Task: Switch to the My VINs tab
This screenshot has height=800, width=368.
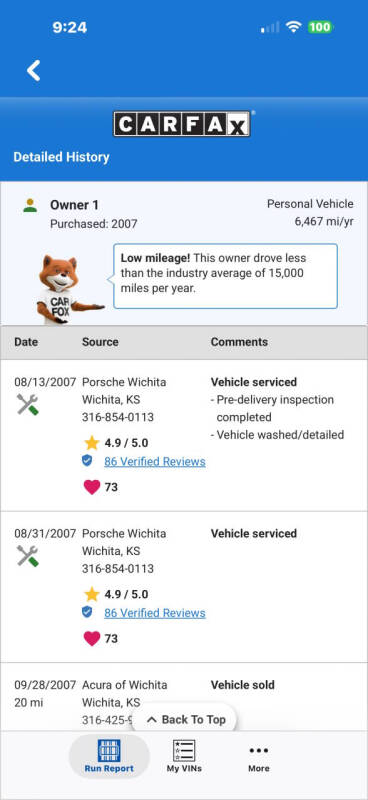Action: point(184,756)
